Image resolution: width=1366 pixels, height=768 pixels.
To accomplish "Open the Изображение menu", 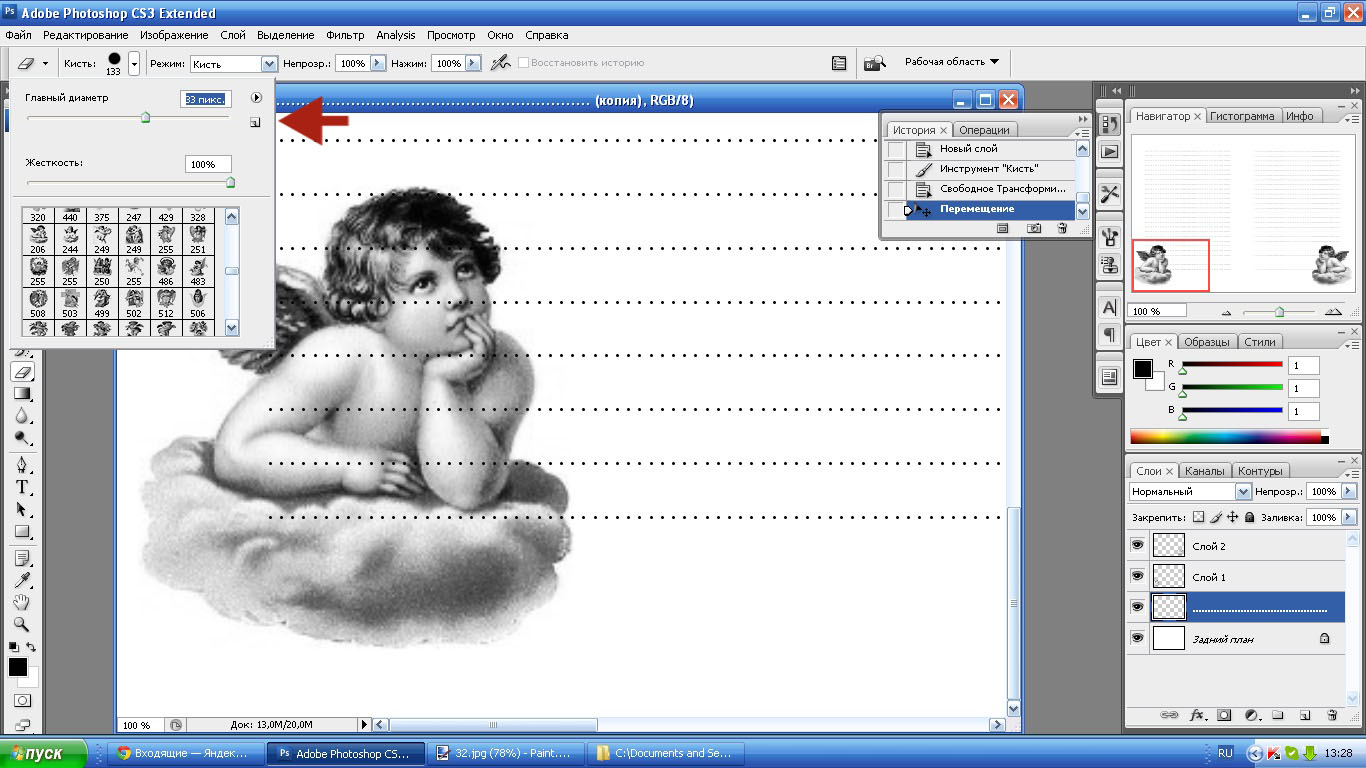I will pyautogui.click(x=174, y=35).
